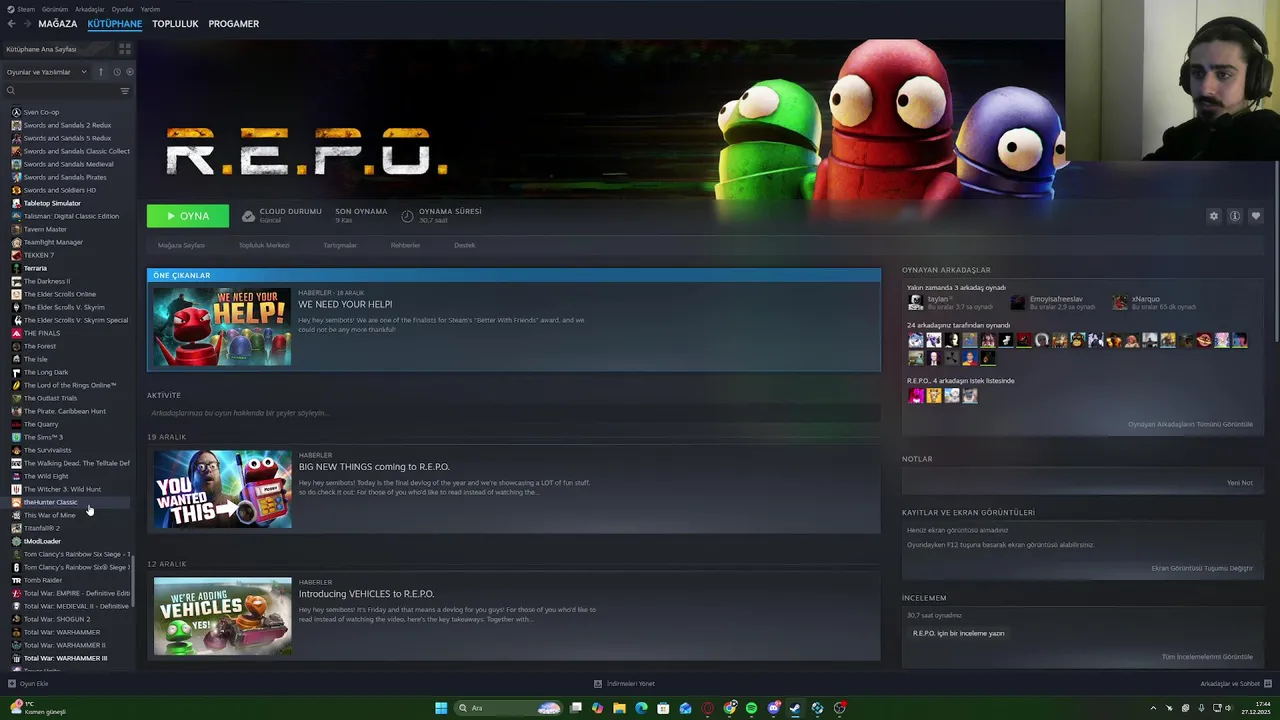
Task: Open Tabletop Simulator game icon
Action: tap(16, 203)
